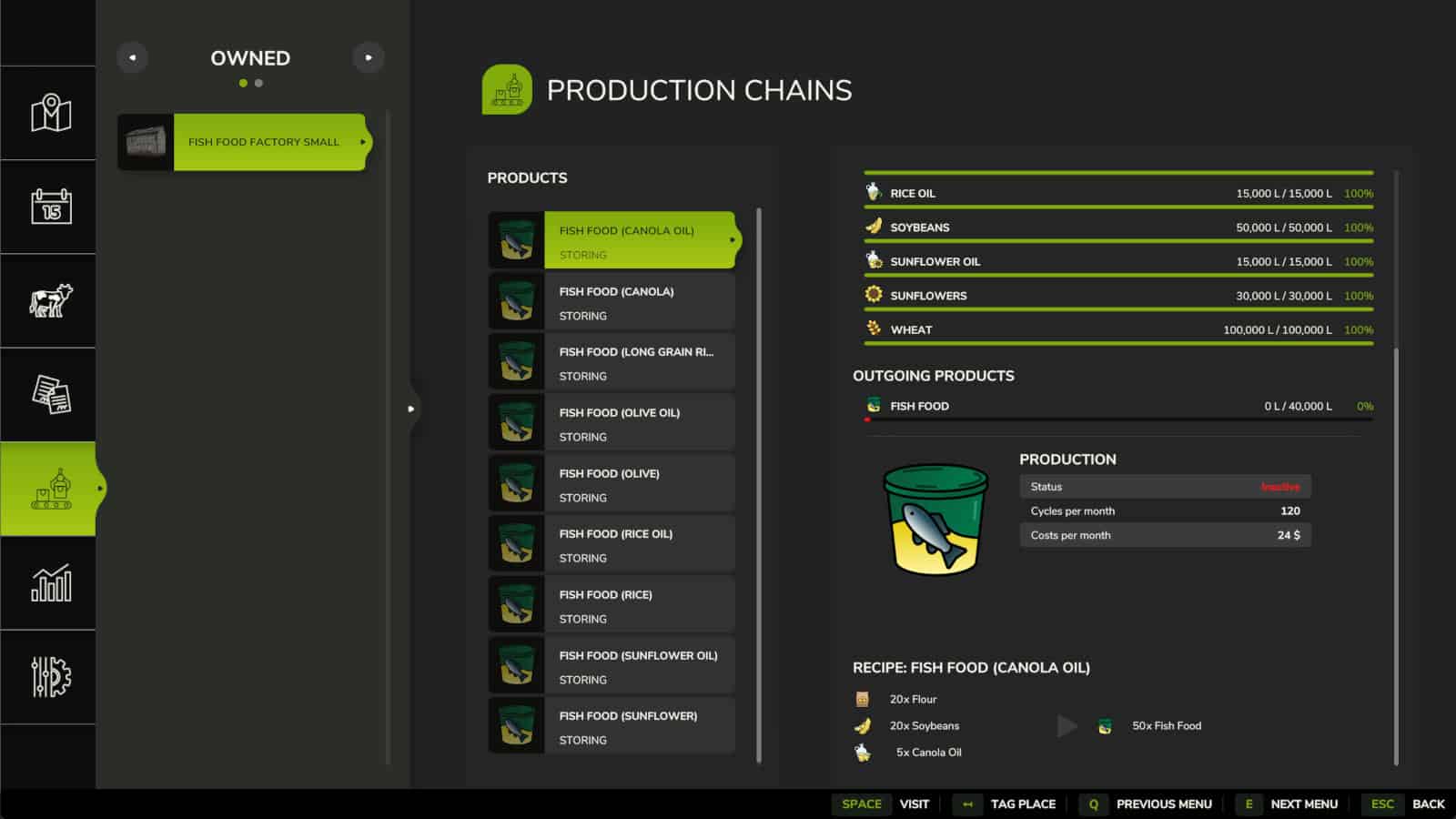Click the Tag Place button
The width and height of the screenshot is (1456, 819).
(1006, 804)
